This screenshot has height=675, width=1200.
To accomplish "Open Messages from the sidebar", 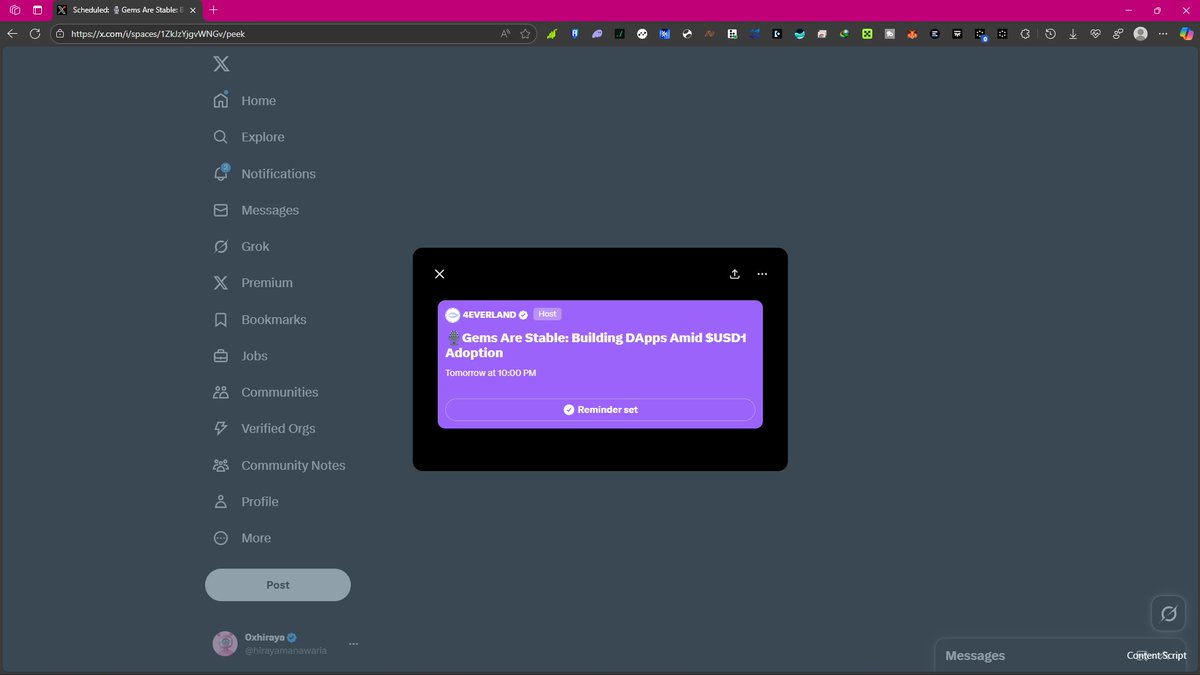I will tap(256, 210).
